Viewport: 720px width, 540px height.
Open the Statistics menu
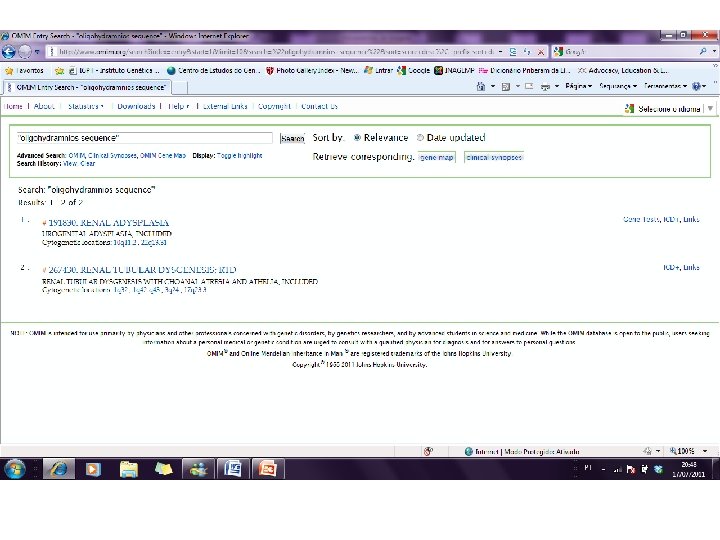pyautogui.click(x=85, y=107)
